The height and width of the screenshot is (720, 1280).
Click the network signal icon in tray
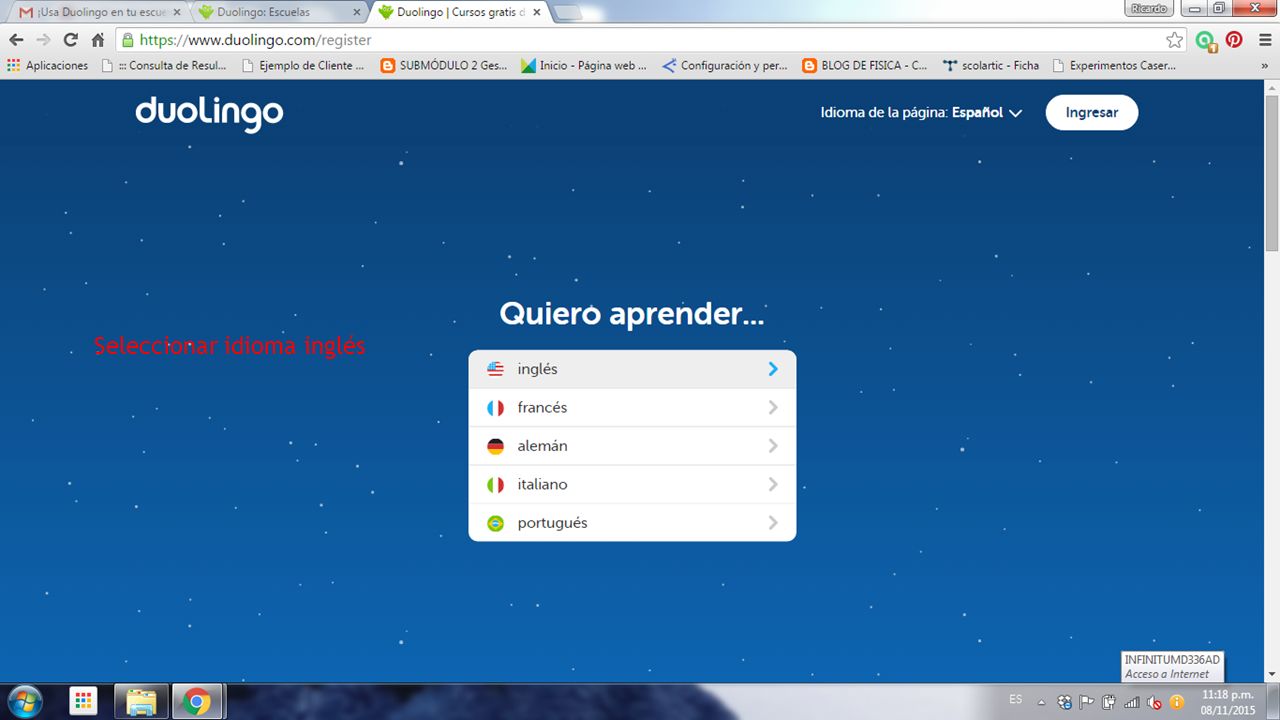[x=1132, y=702]
